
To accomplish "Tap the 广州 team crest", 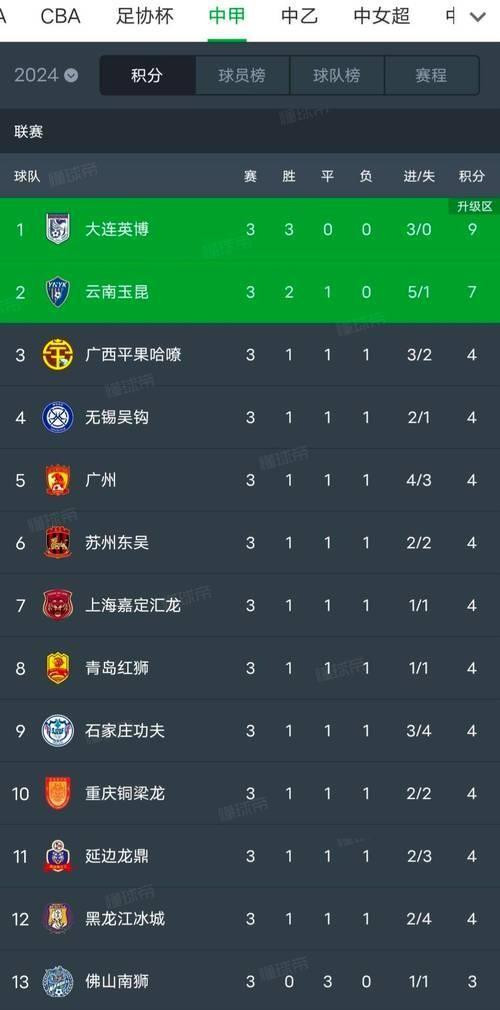I will click(58, 480).
